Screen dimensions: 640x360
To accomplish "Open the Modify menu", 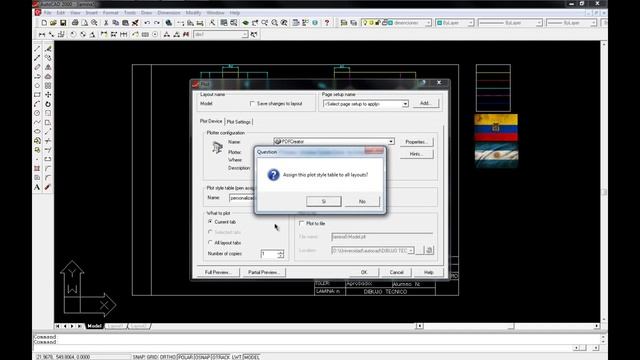I will pyautogui.click(x=193, y=13).
